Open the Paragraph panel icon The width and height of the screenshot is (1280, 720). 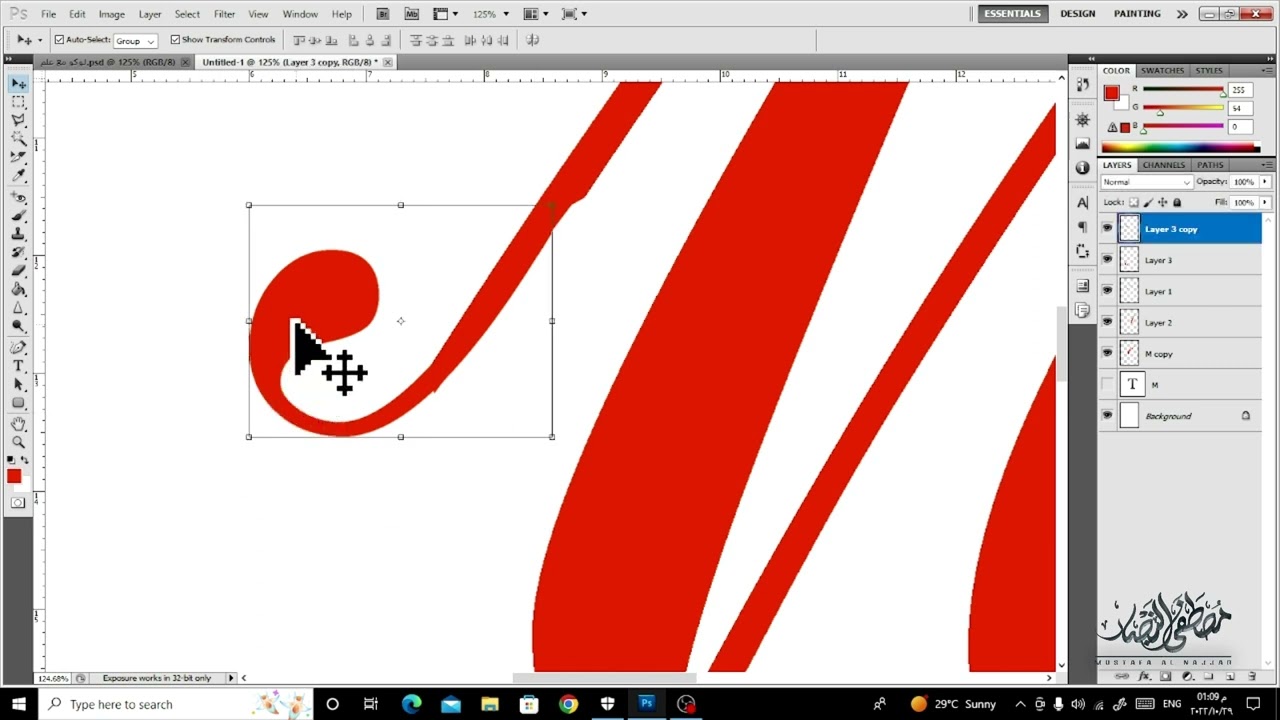(x=1083, y=227)
